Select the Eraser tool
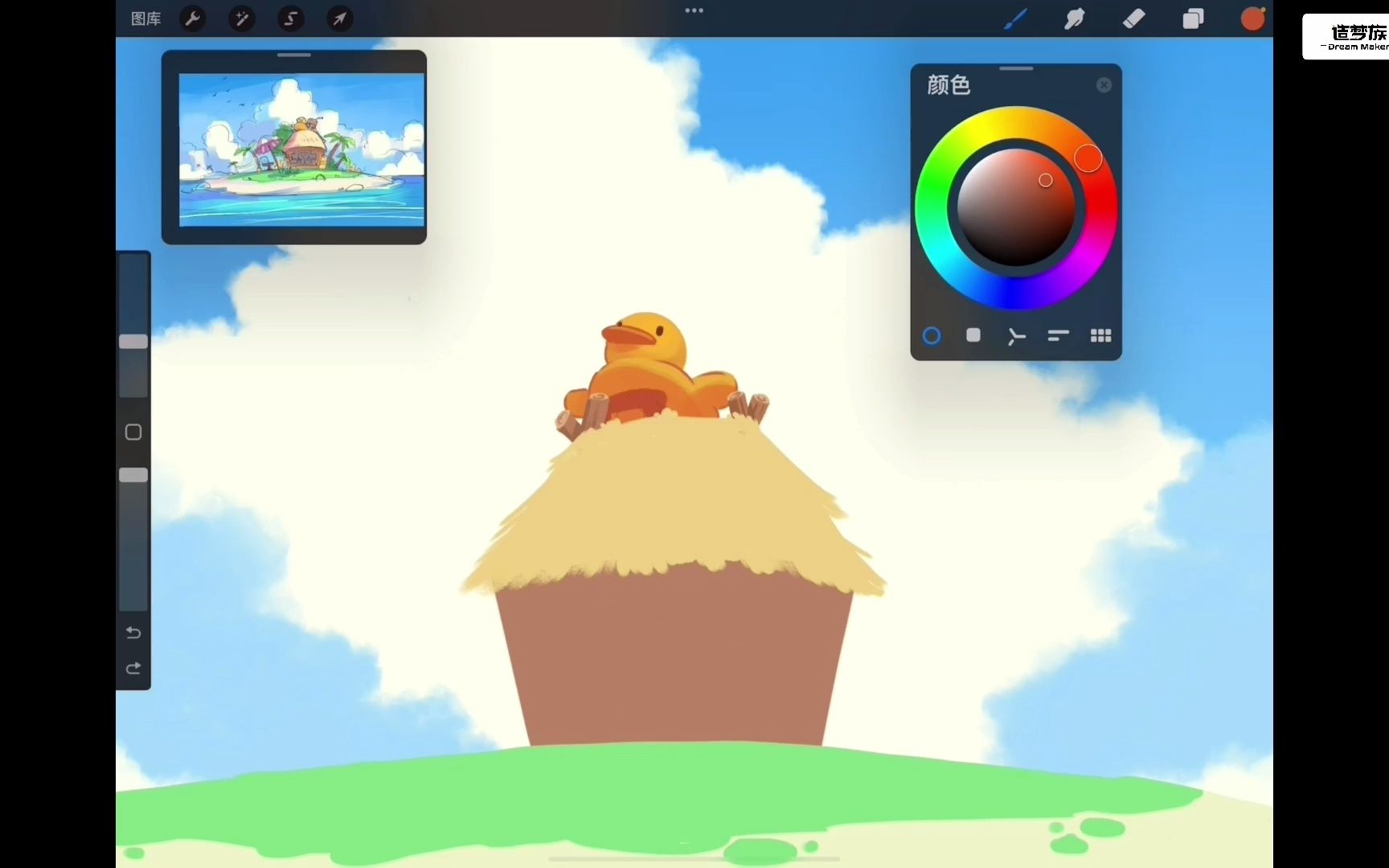 tap(1133, 18)
